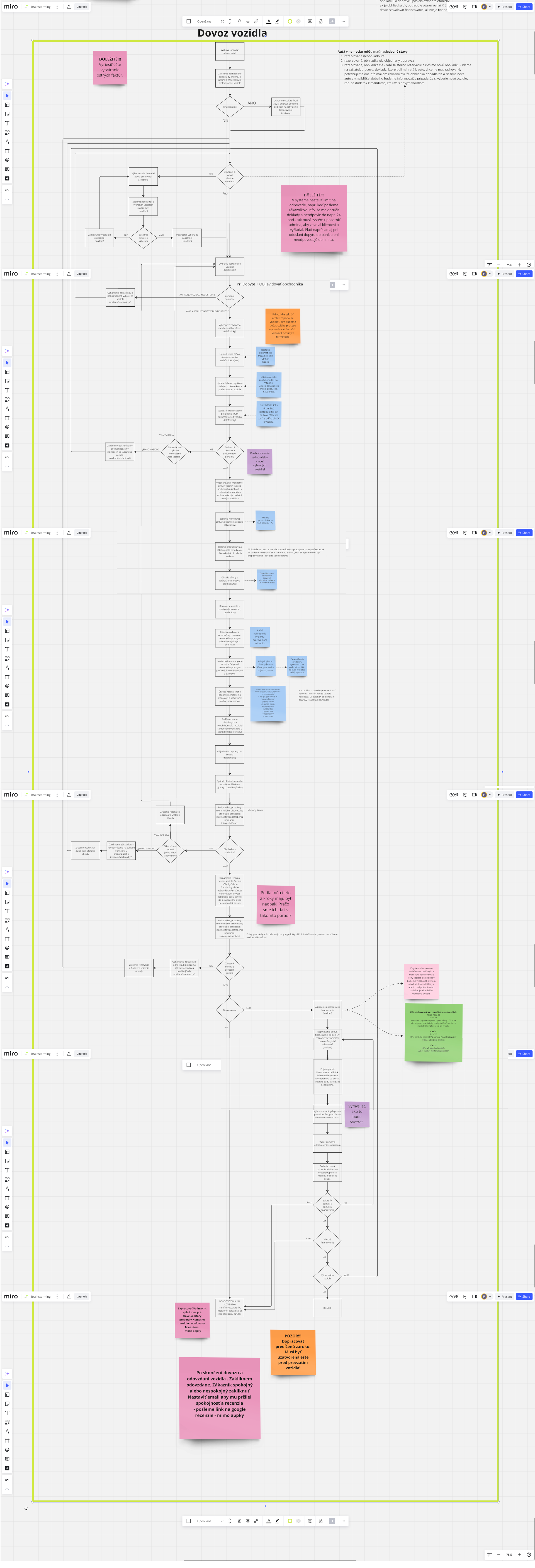The height and width of the screenshot is (1568, 535).
Task: Open comments panel icon in top header
Action: (x=465, y=7)
